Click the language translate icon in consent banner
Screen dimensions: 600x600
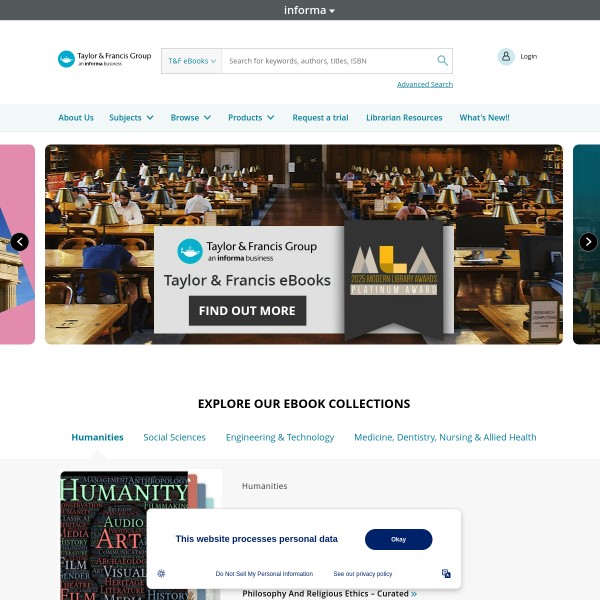click(446, 573)
